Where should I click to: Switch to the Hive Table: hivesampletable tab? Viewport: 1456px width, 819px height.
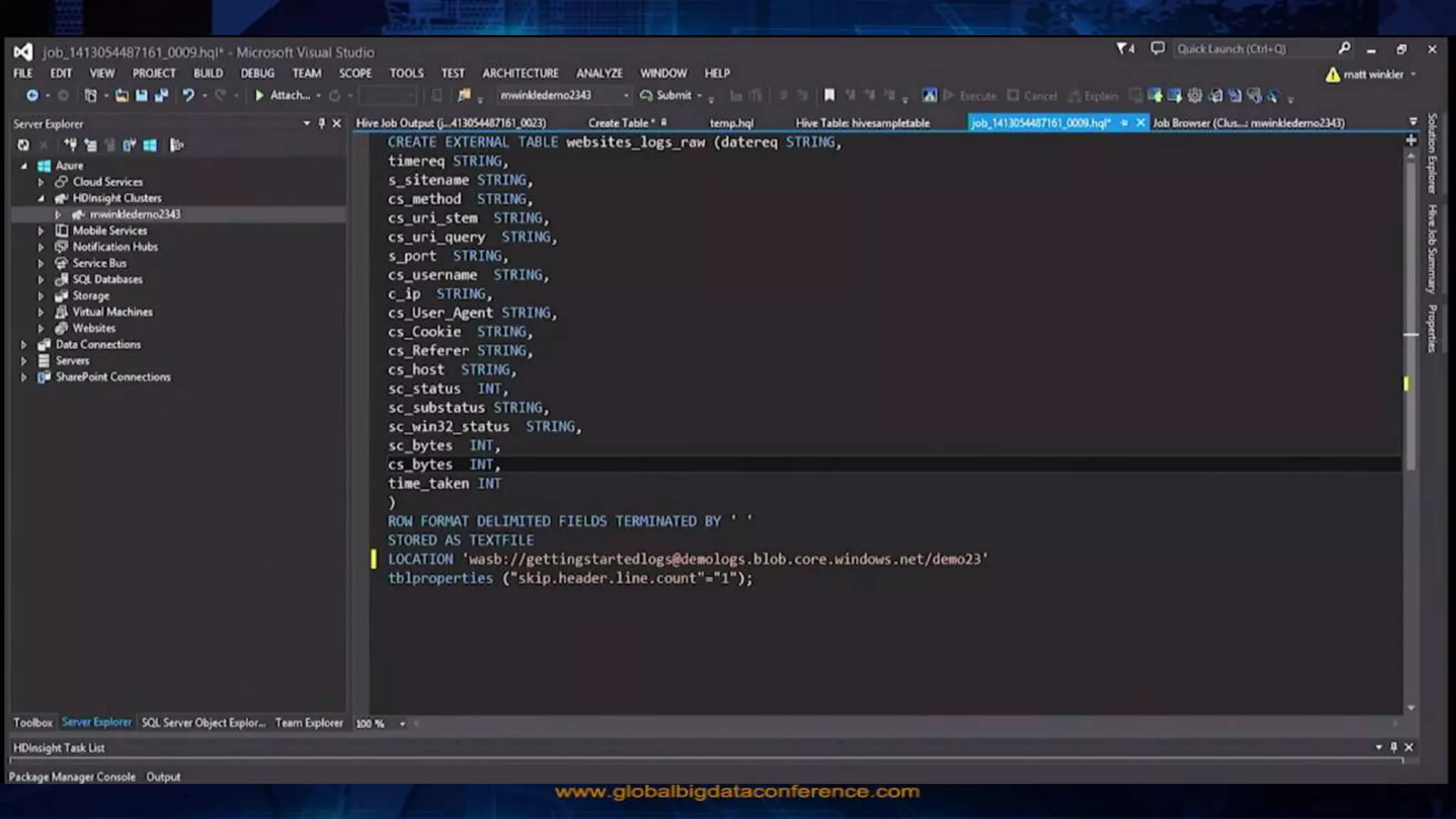tap(862, 123)
